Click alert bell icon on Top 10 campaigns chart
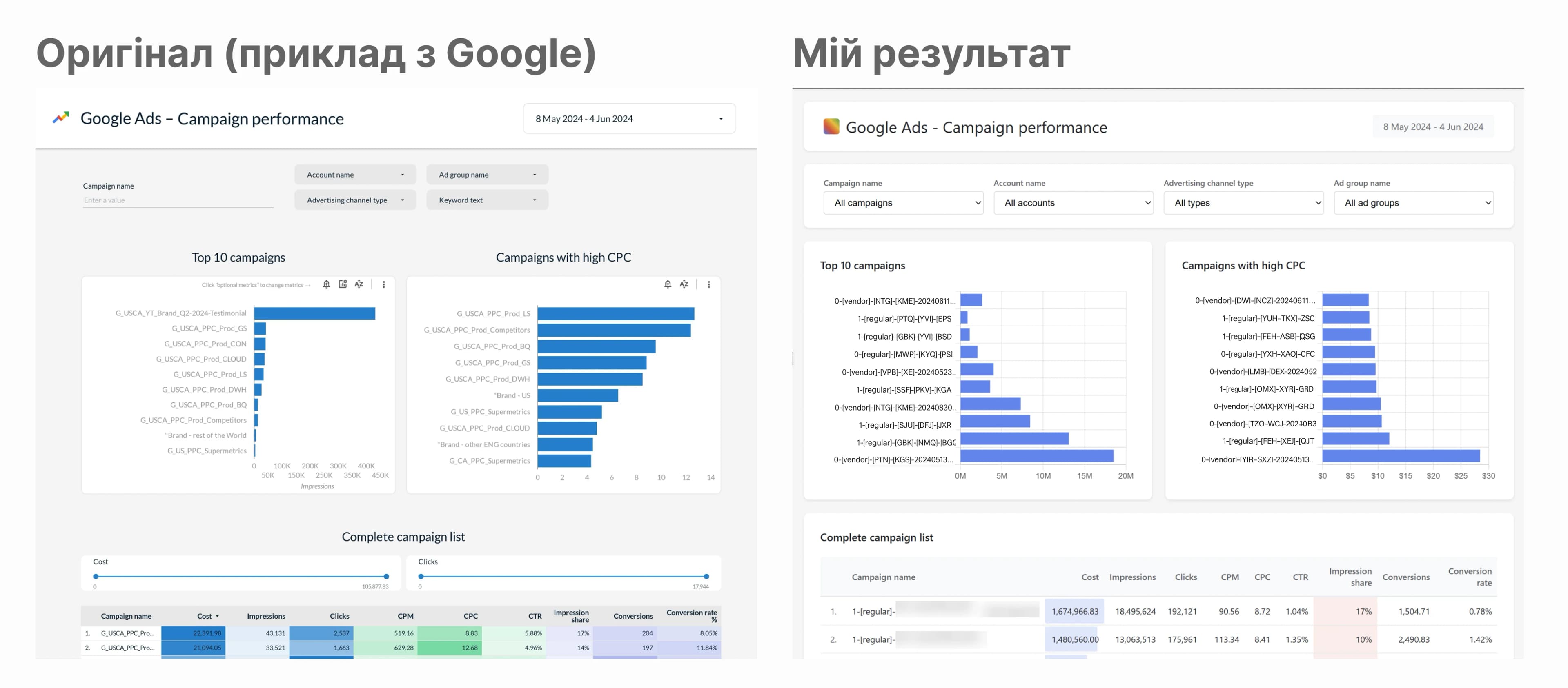Image resolution: width=1568 pixels, height=688 pixels. [326, 284]
